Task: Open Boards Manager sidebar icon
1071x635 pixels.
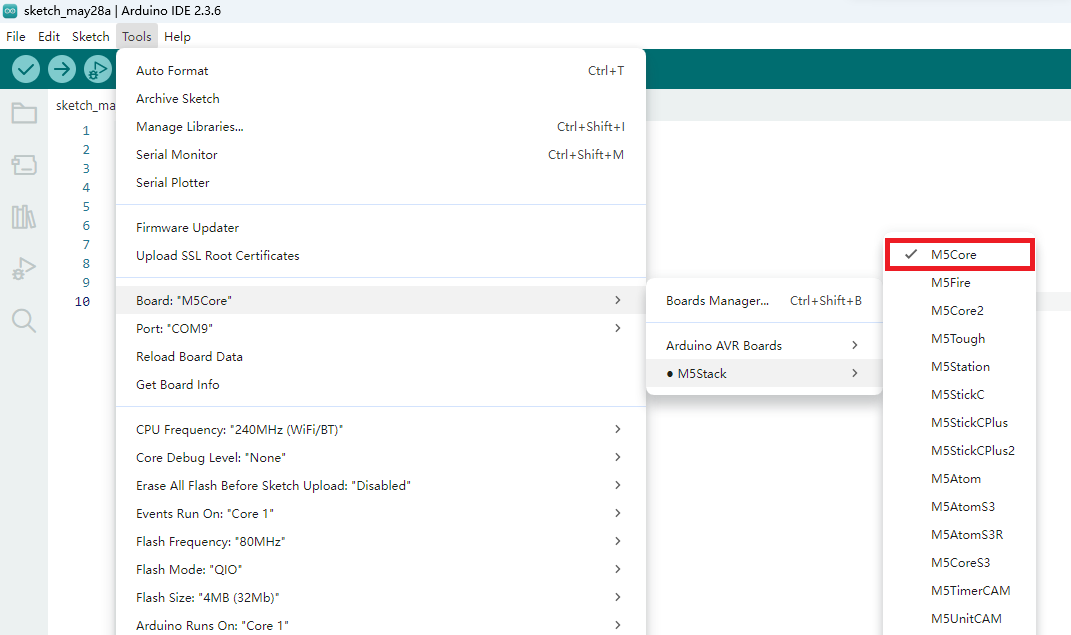Action: click(24, 165)
